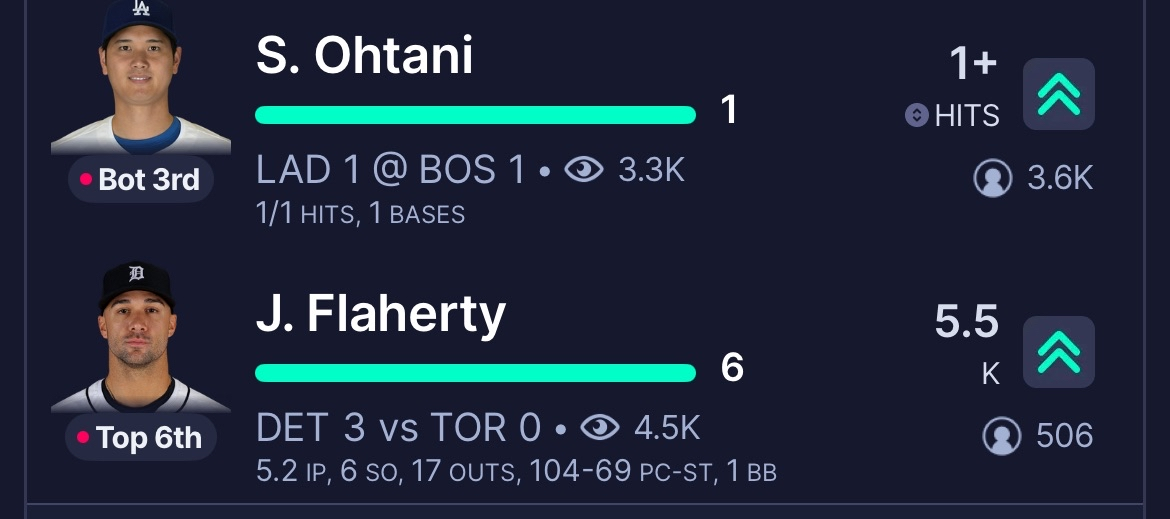
Task: Click S. Ohtani's player headshot
Action: pyautogui.click(x=140, y=77)
